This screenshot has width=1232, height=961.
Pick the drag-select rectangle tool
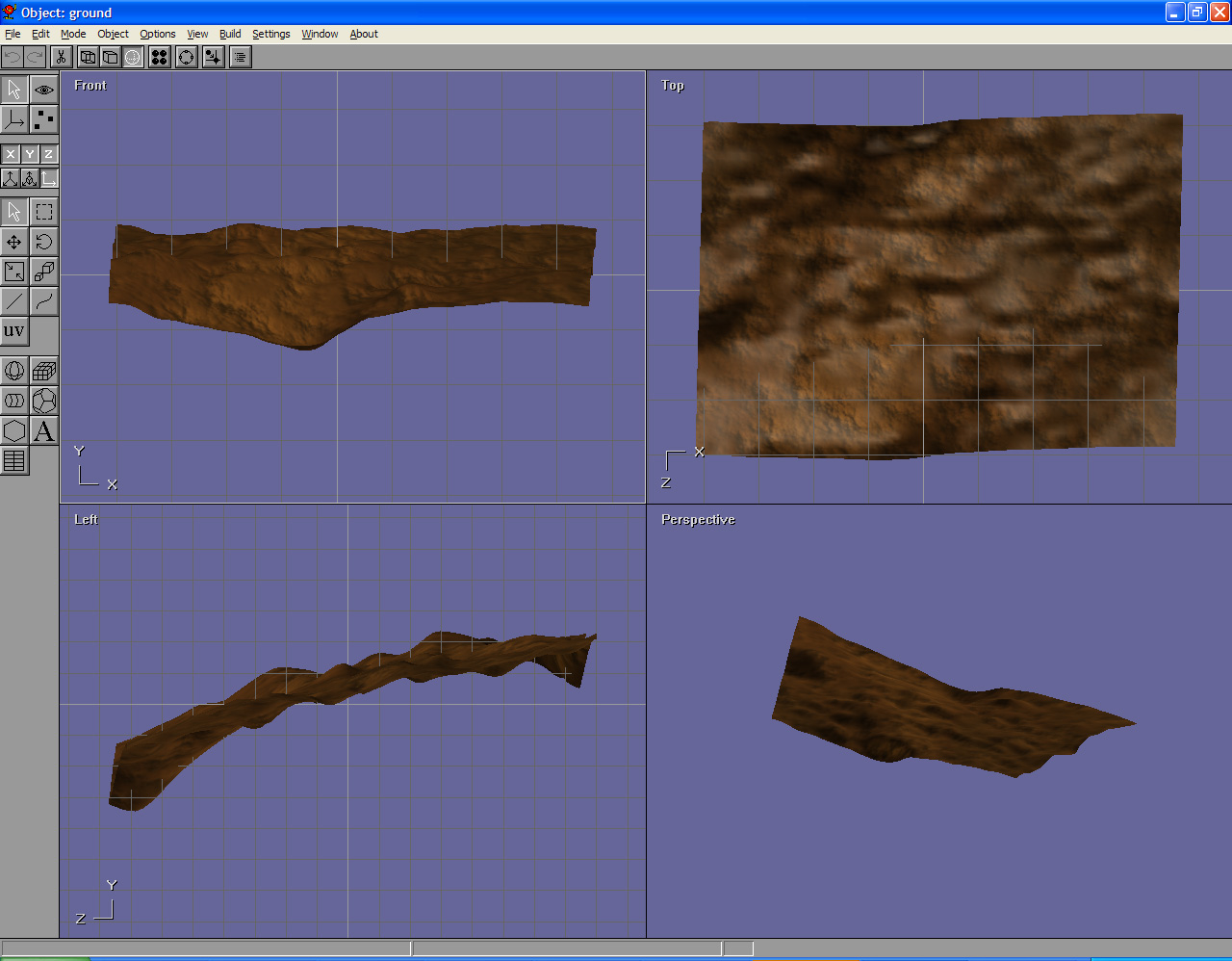(x=44, y=212)
